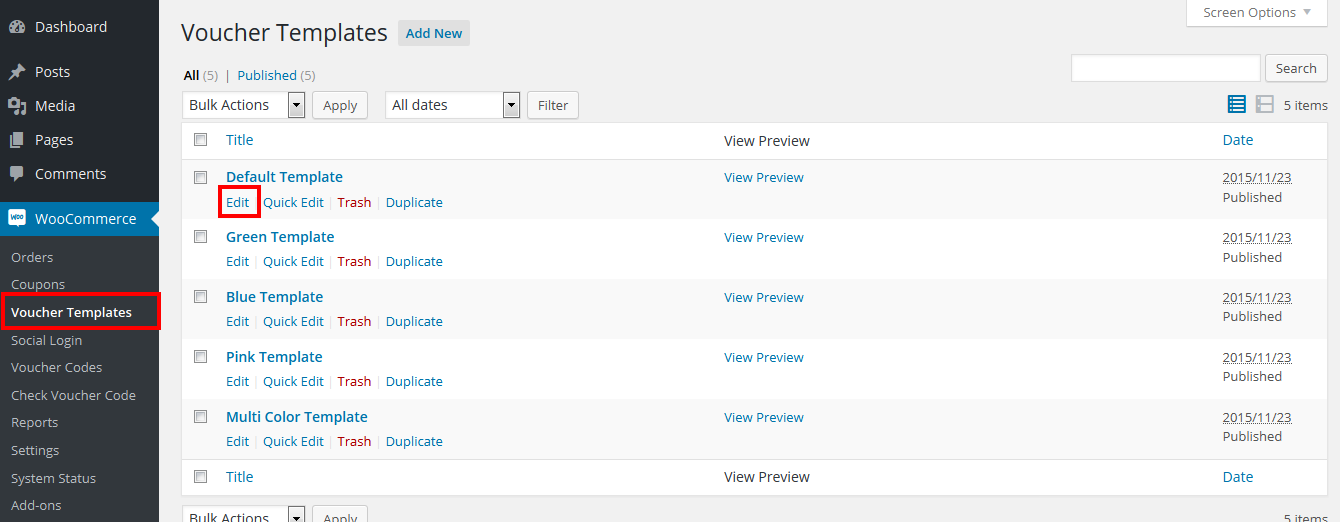Switch to excerpt view icon

pos(1265,105)
